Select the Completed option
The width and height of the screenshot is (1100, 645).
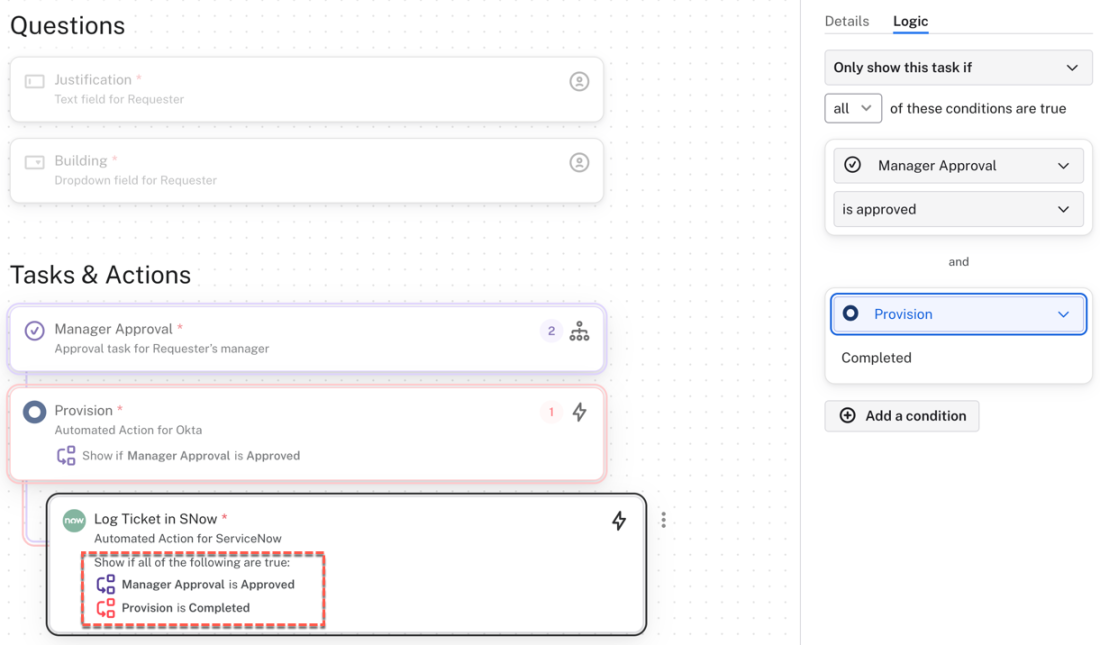pos(877,358)
